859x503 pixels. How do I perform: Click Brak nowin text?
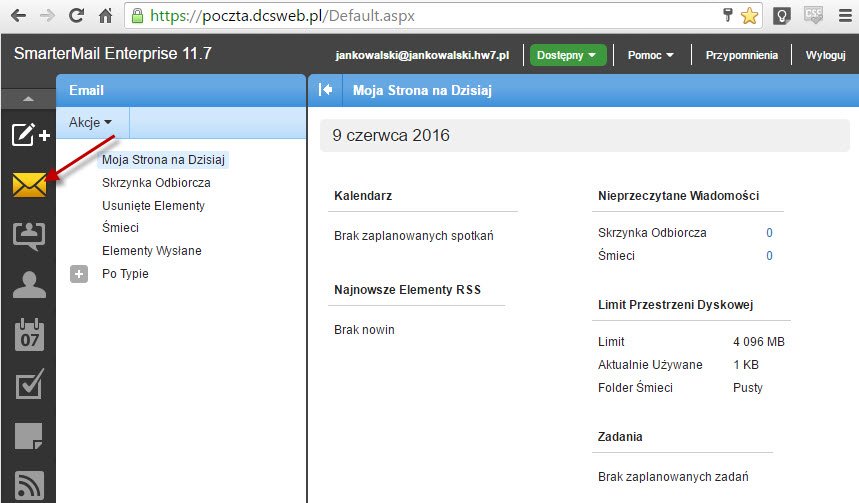(364, 330)
